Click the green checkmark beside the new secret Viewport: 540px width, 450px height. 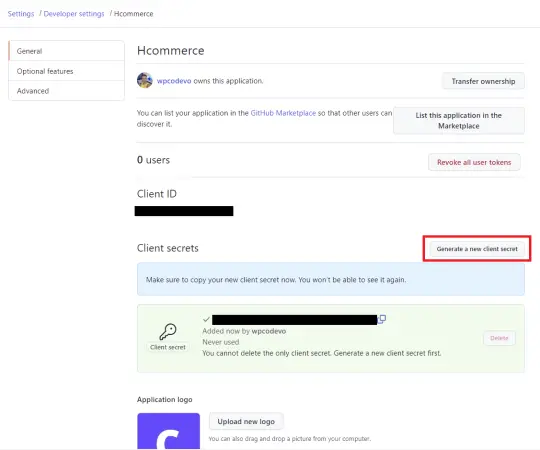click(206, 320)
